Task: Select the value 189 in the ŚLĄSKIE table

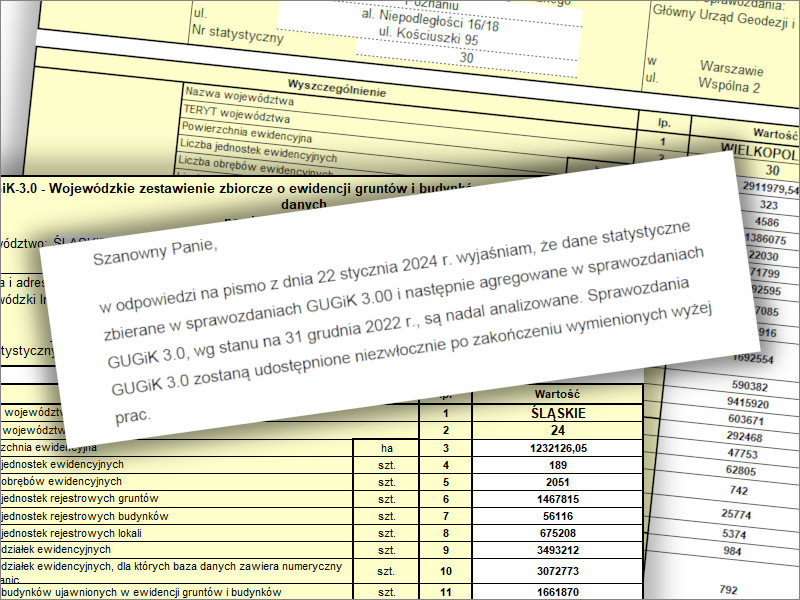Action: tap(558, 465)
